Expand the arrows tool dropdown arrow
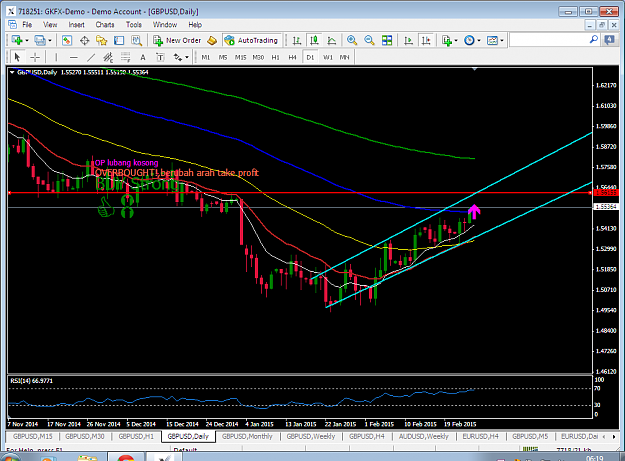This screenshot has height=461, width=625. coord(187,58)
